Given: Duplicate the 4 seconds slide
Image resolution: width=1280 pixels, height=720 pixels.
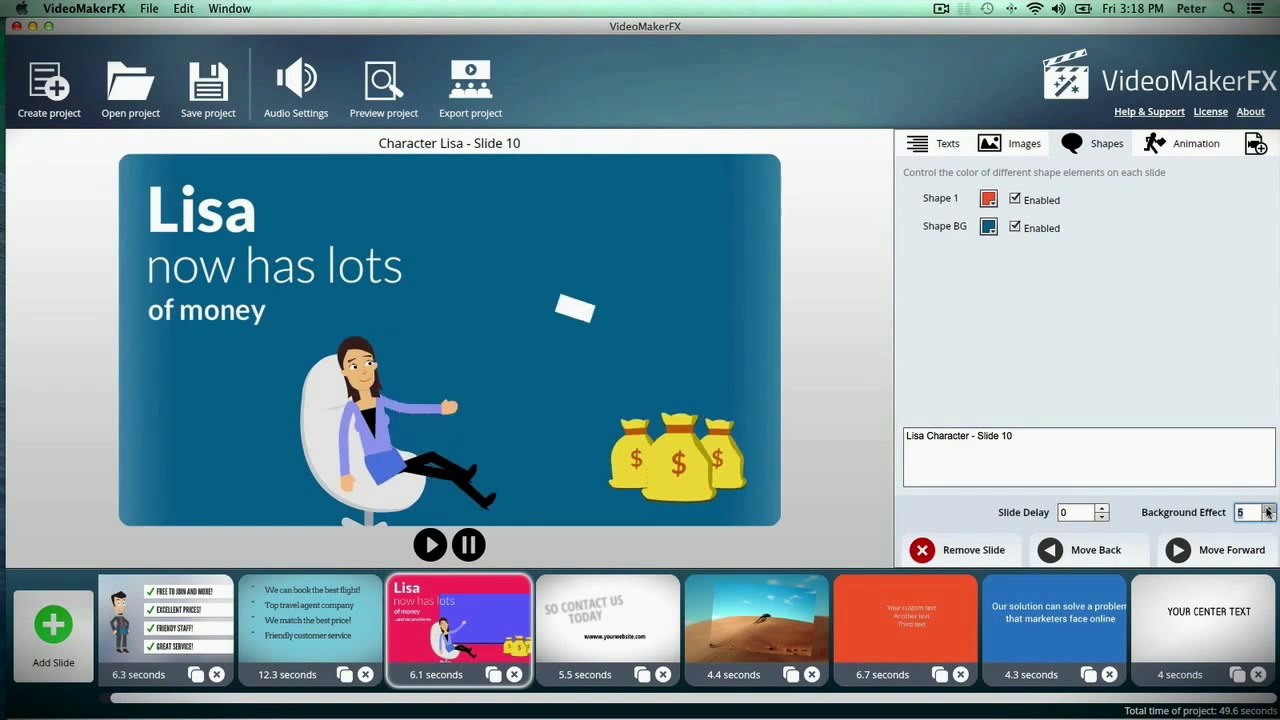Looking at the screenshot, I should pos(1238,675).
